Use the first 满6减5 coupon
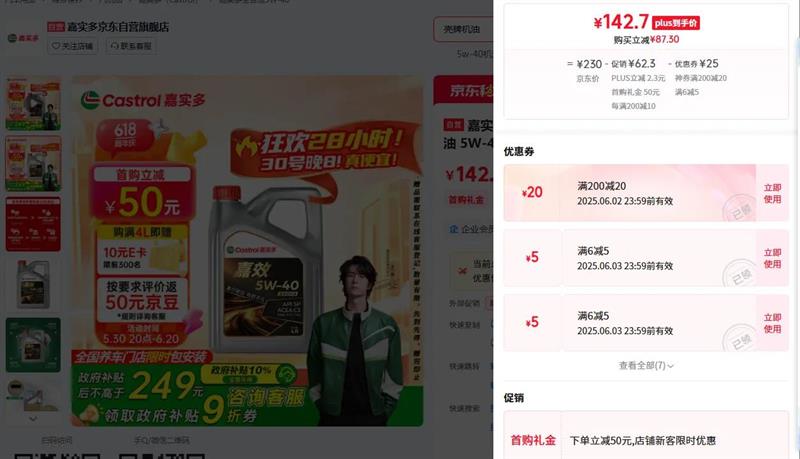Viewport: 800px width, 459px height. [x=772, y=258]
